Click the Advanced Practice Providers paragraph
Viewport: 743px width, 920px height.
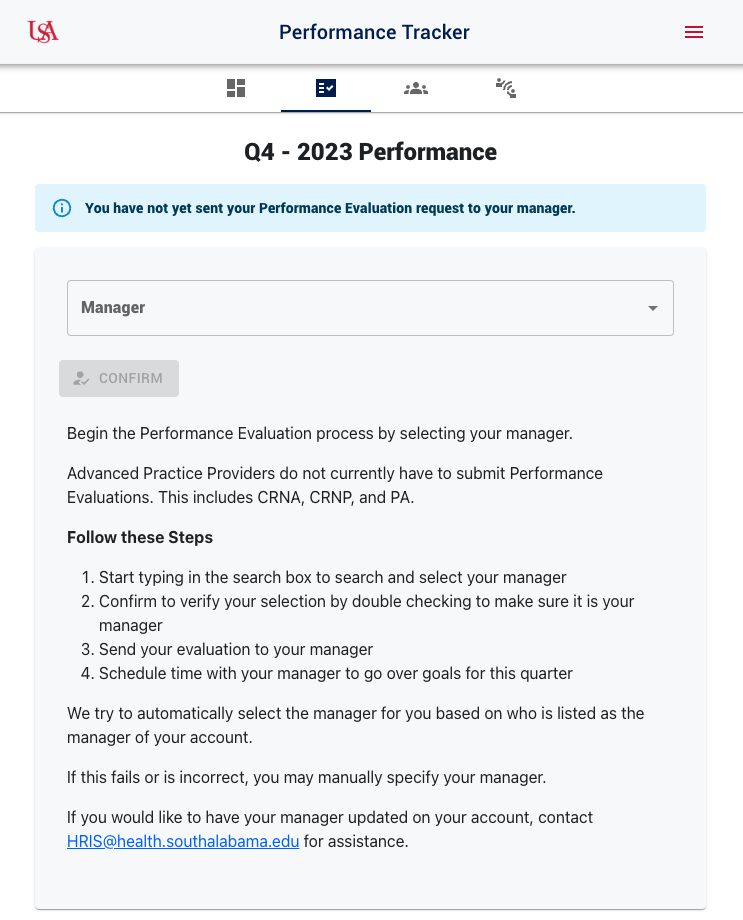[335, 485]
